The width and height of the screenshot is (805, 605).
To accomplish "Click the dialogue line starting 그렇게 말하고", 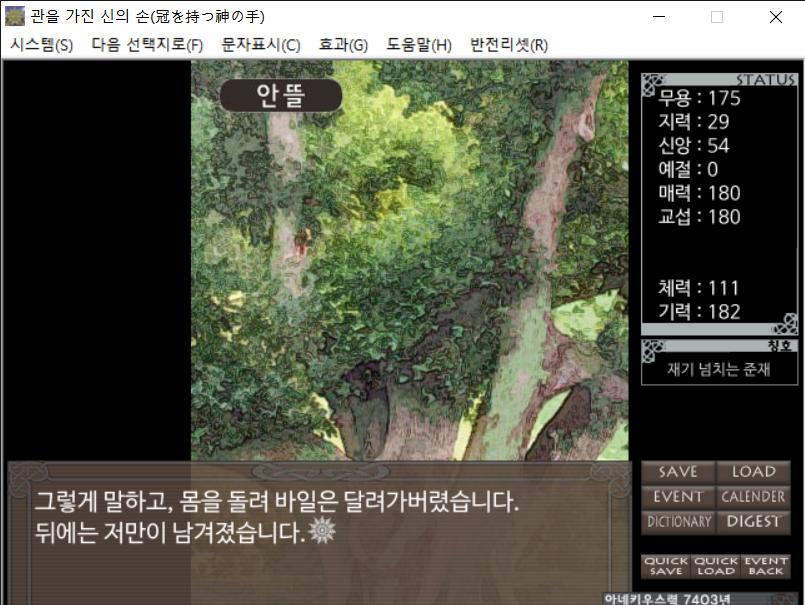I will (277, 502).
